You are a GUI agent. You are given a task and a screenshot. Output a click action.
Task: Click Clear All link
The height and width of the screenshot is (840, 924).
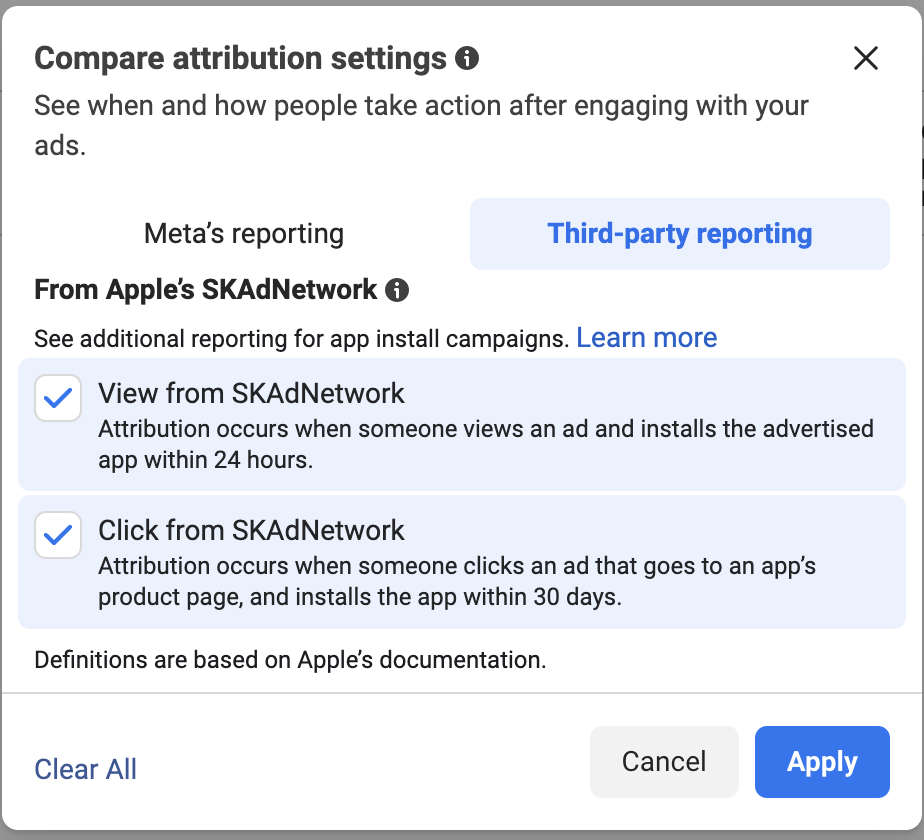point(85,769)
